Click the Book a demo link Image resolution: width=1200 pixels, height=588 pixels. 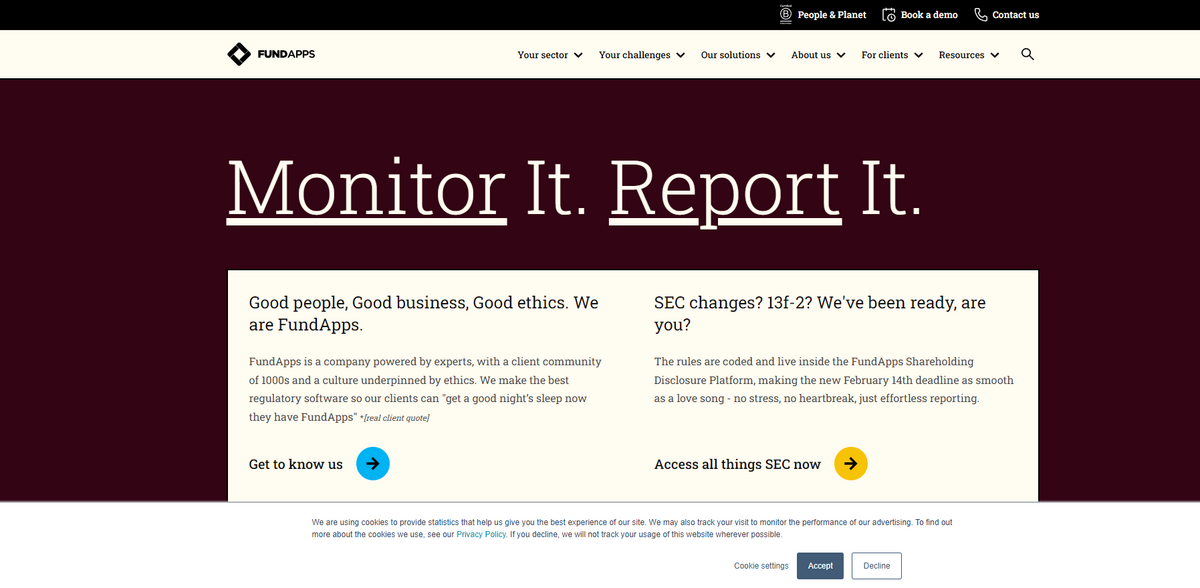pos(929,15)
